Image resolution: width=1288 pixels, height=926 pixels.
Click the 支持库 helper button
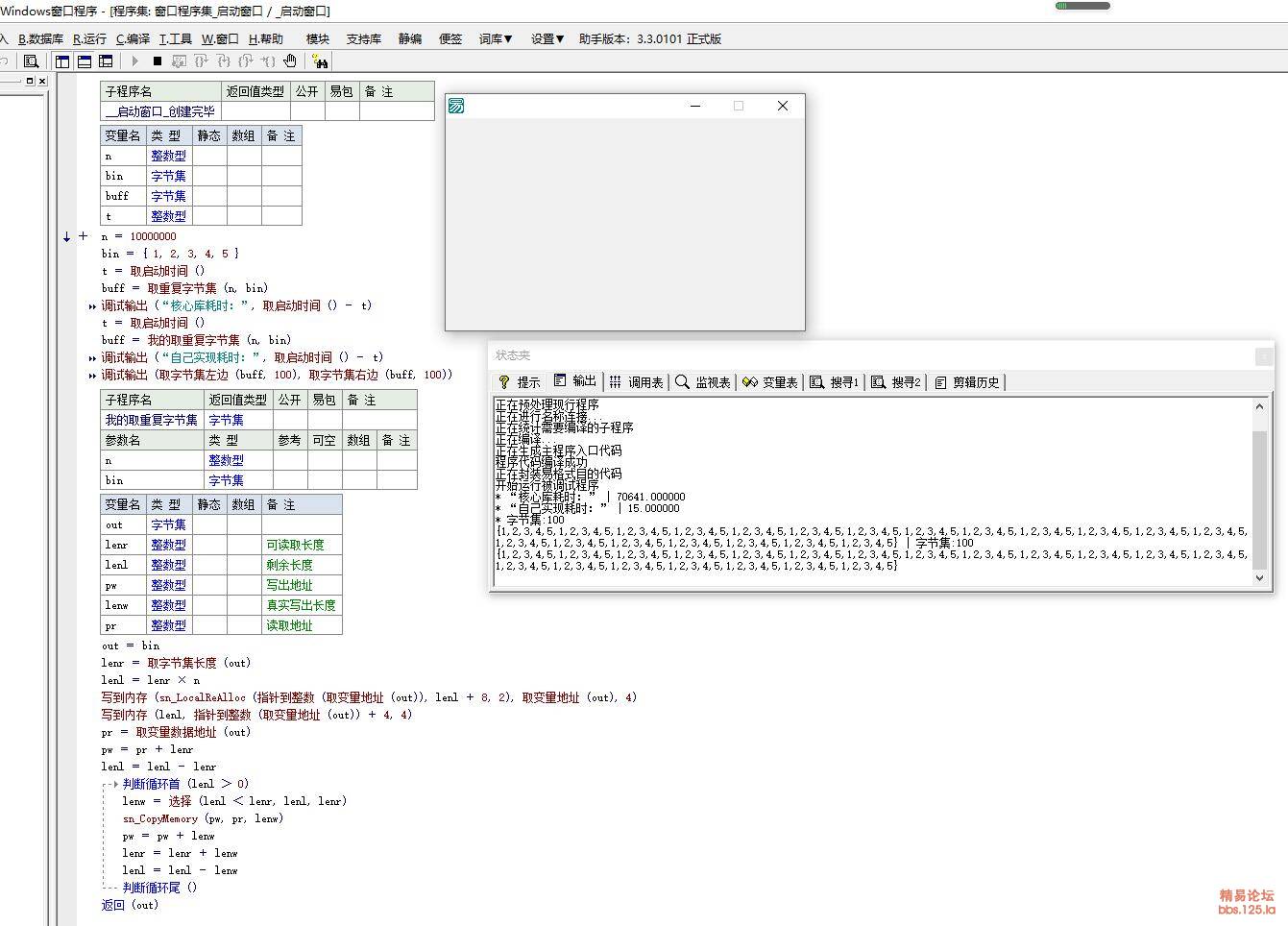tap(364, 39)
